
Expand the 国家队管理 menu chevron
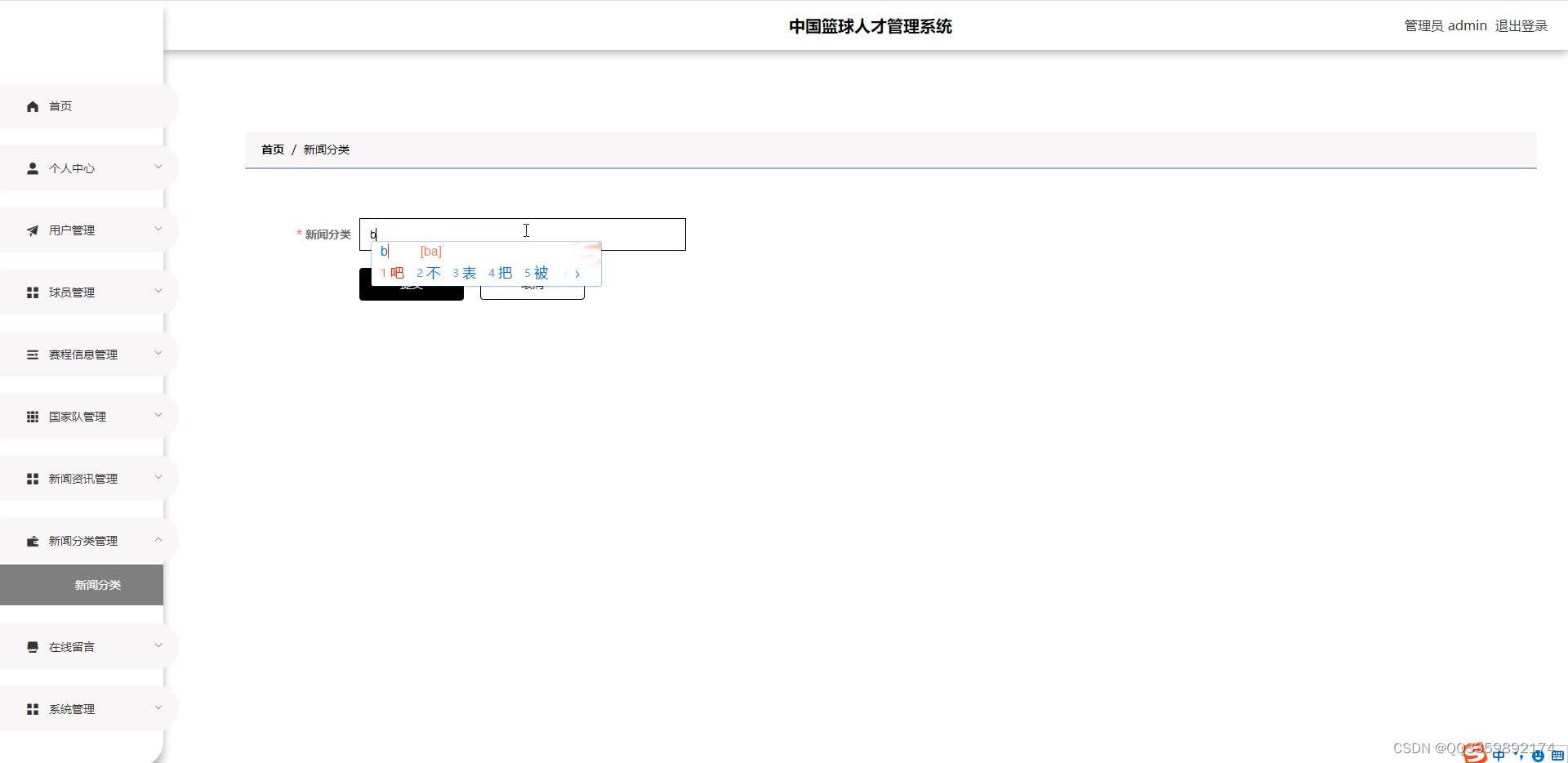point(158,415)
